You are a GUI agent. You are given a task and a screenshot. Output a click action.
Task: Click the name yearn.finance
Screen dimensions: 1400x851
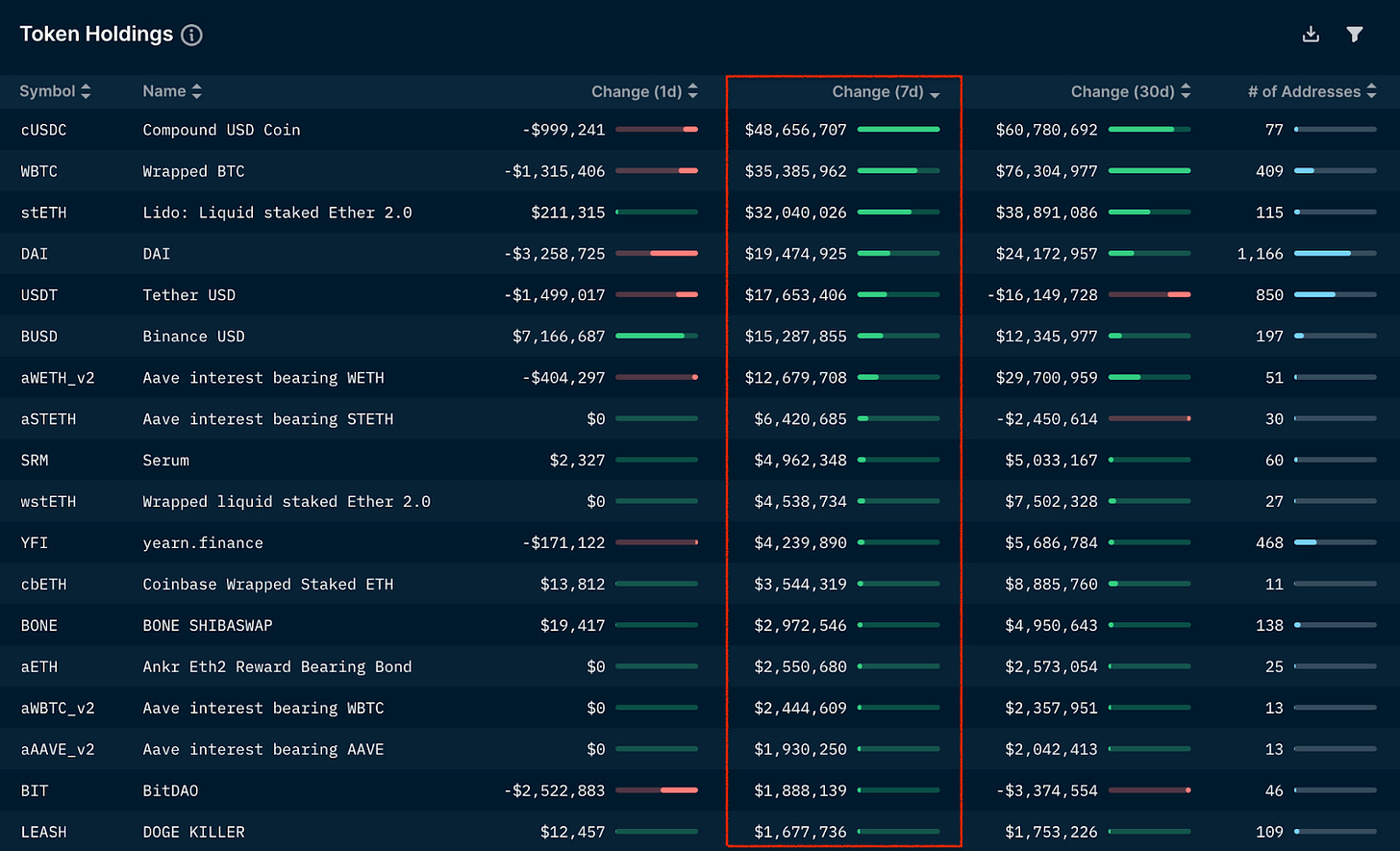coord(203,543)
